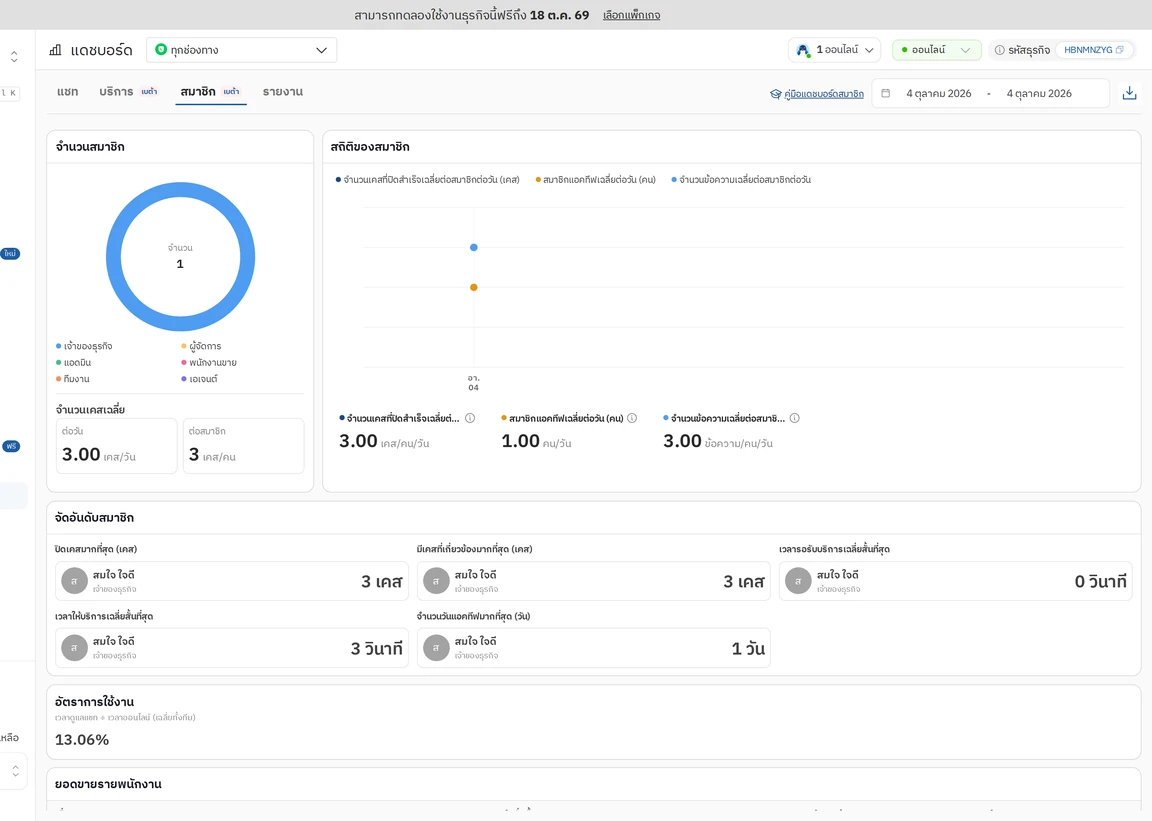Click the avatar in the มีเคสที่เกี่ยวข้องมากที่สุด (เคส) card
Screen dimensions: 1152x821
click(436, 581)
